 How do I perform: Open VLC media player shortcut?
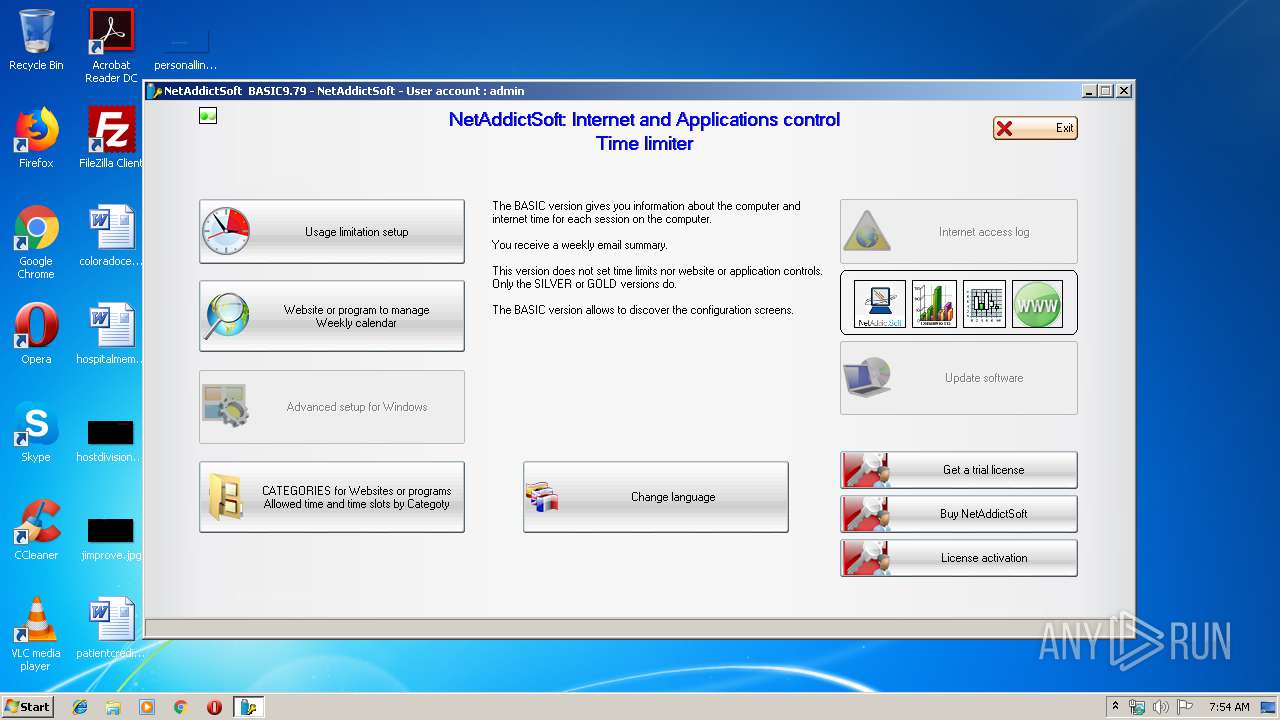coord(36,633)
